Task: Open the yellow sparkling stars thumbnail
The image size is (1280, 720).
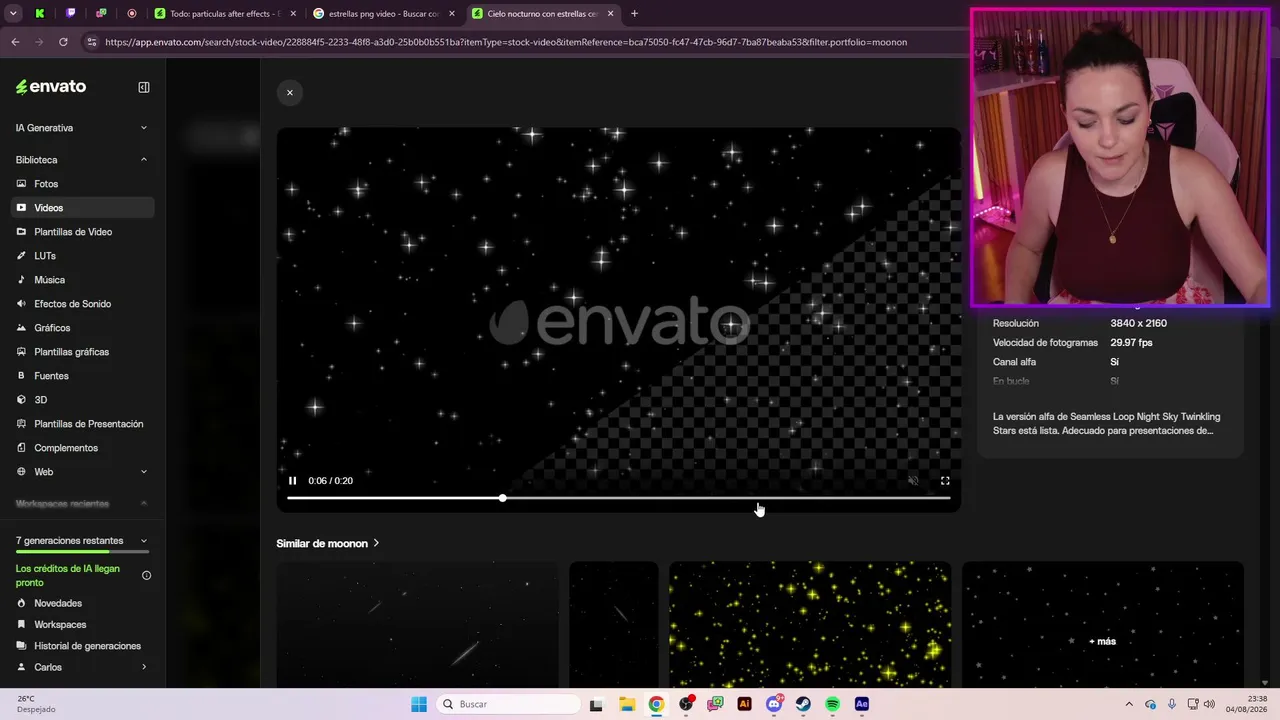Action: 810,624
